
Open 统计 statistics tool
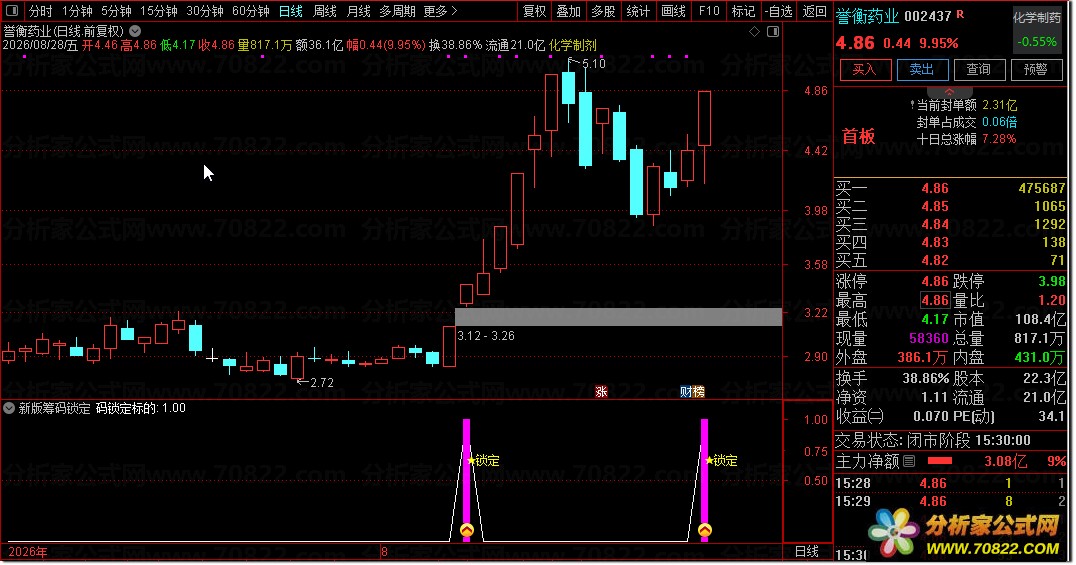pos(638,11)
